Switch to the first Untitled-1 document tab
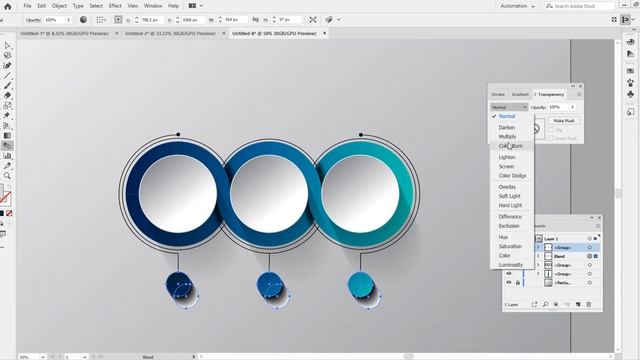 64,33
